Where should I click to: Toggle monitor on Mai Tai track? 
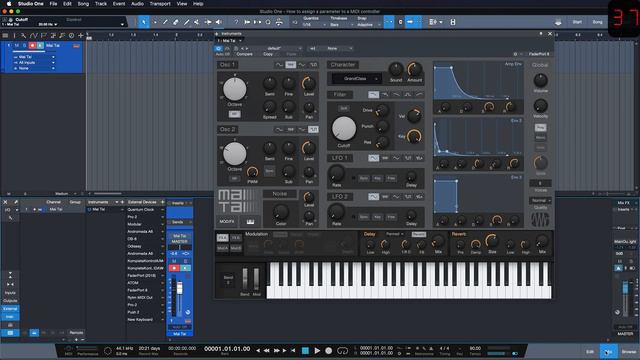click(40, 45)
